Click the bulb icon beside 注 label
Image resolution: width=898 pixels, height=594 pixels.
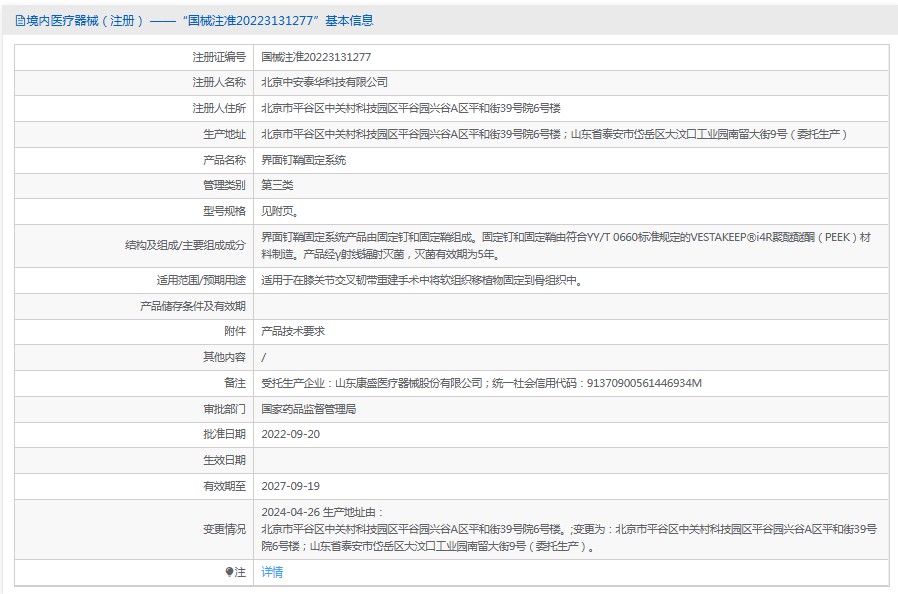tap(229, 572)
